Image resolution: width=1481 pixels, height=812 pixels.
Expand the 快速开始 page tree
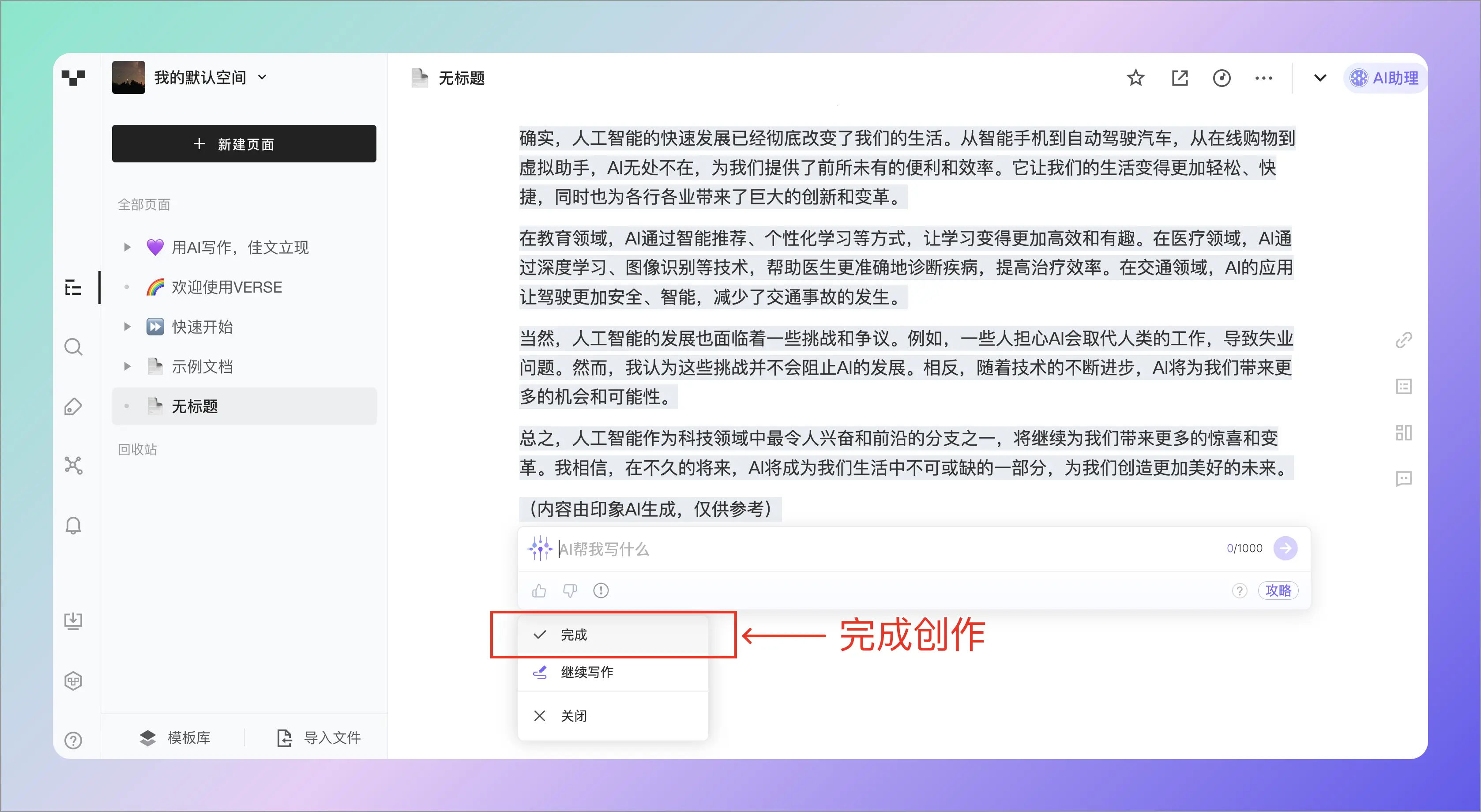pos(127,327)
